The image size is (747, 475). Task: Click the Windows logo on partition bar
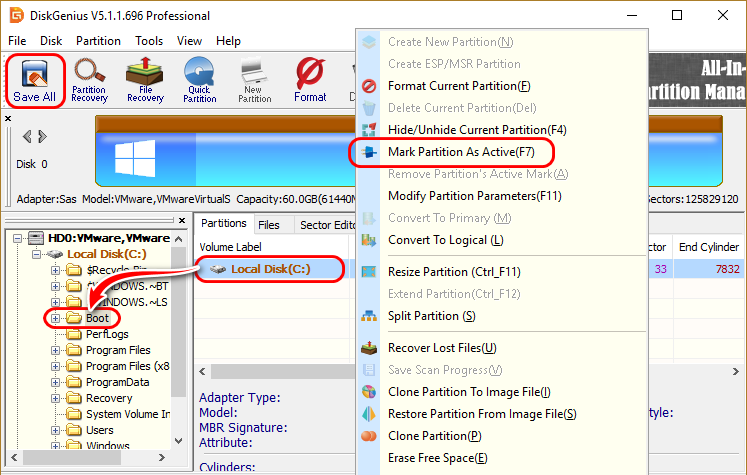[135, 157]
